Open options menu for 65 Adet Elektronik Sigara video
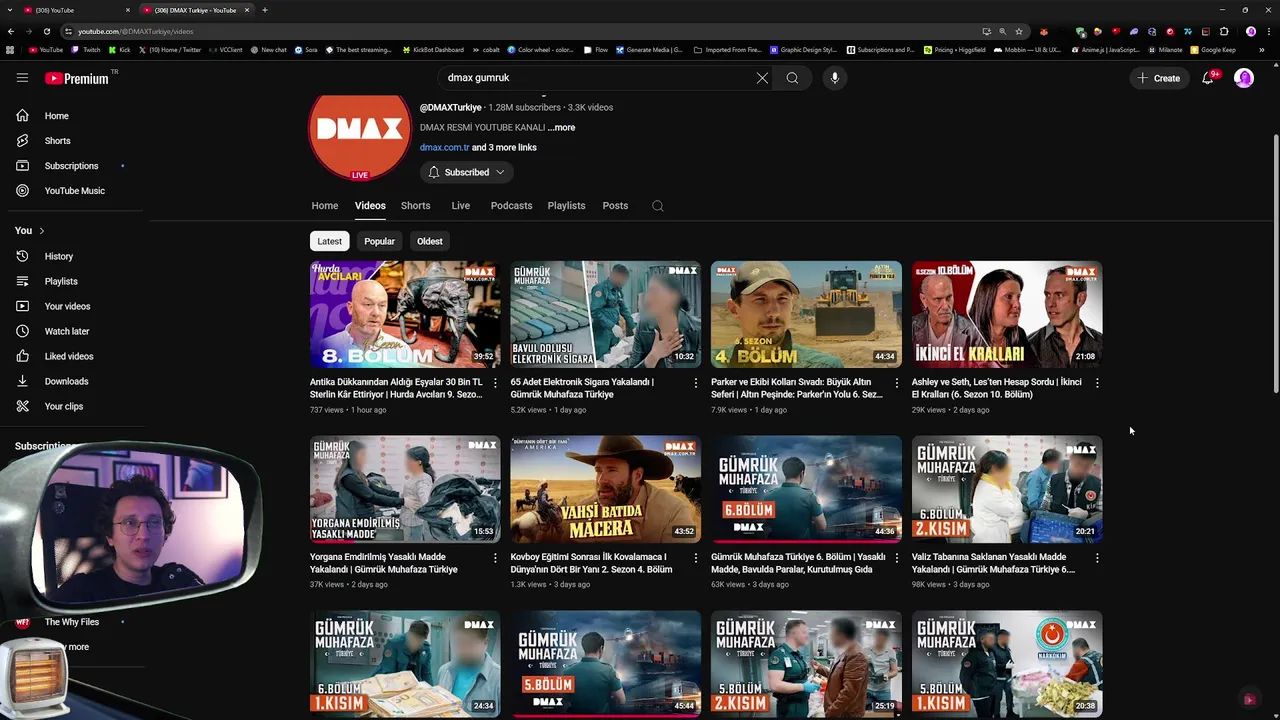The height and width of the screenshot is (720, 1280). tap(696, 383)
